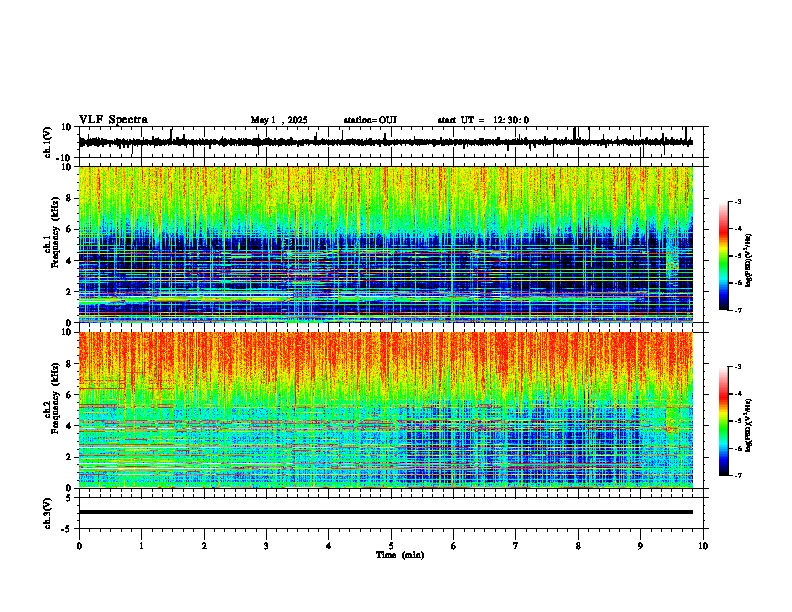
Task: Click the ch.2 colorbar "log(PSD)" label
Action: coord(749,425)
